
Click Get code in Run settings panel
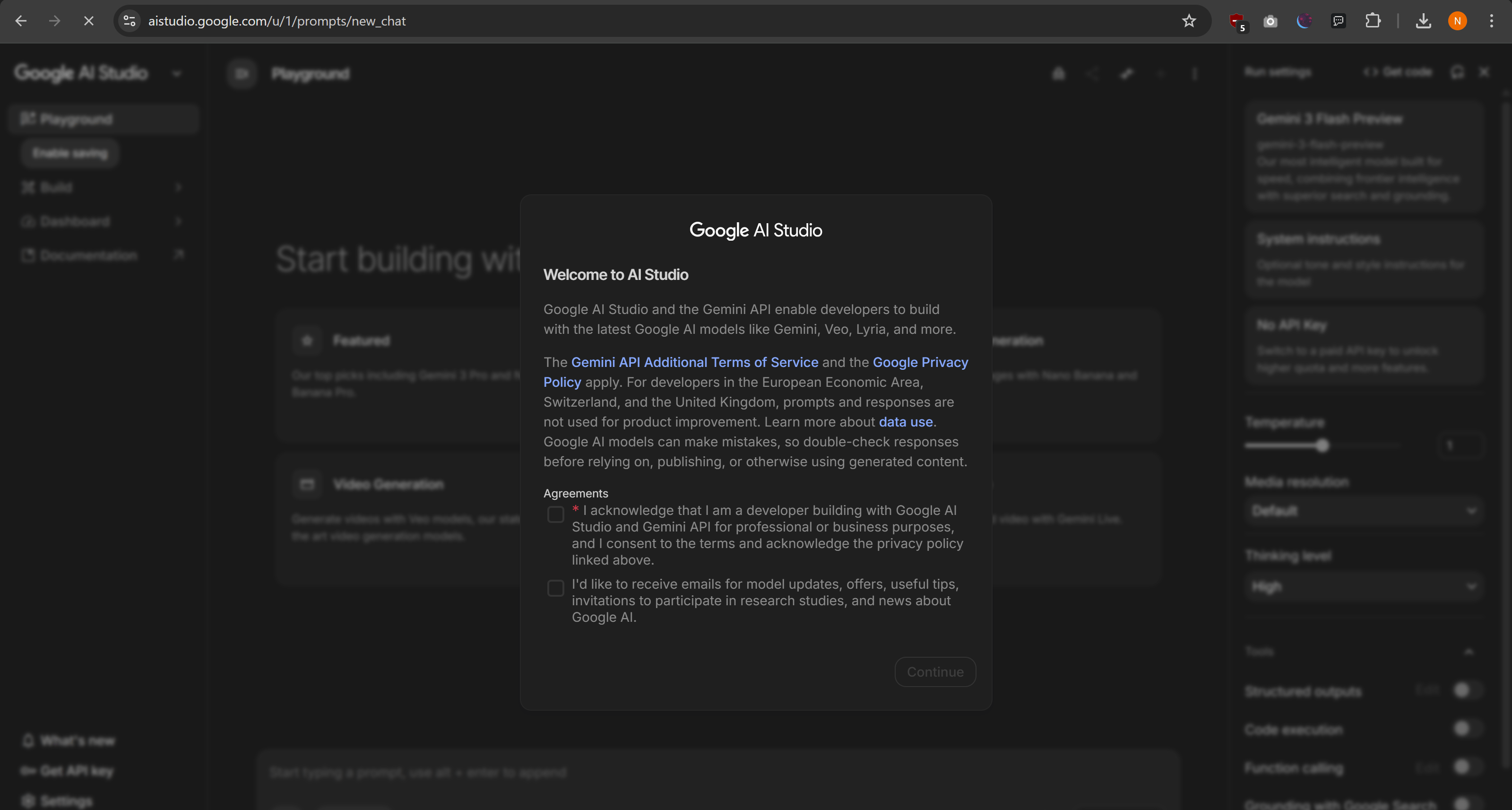tap(1398, 72)
